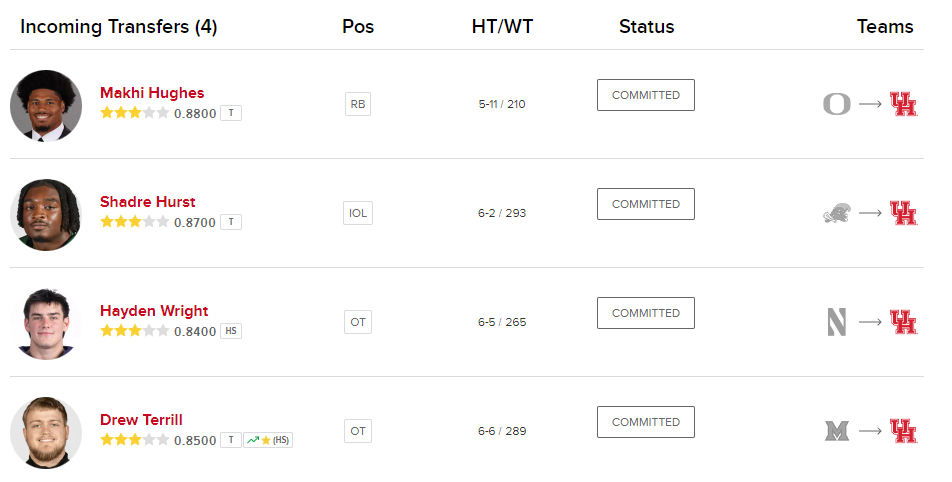Click HS badge beside Hayden Wright rating
Image resolution: width=952 pixels, height=482 pixels.
point(231,331)
